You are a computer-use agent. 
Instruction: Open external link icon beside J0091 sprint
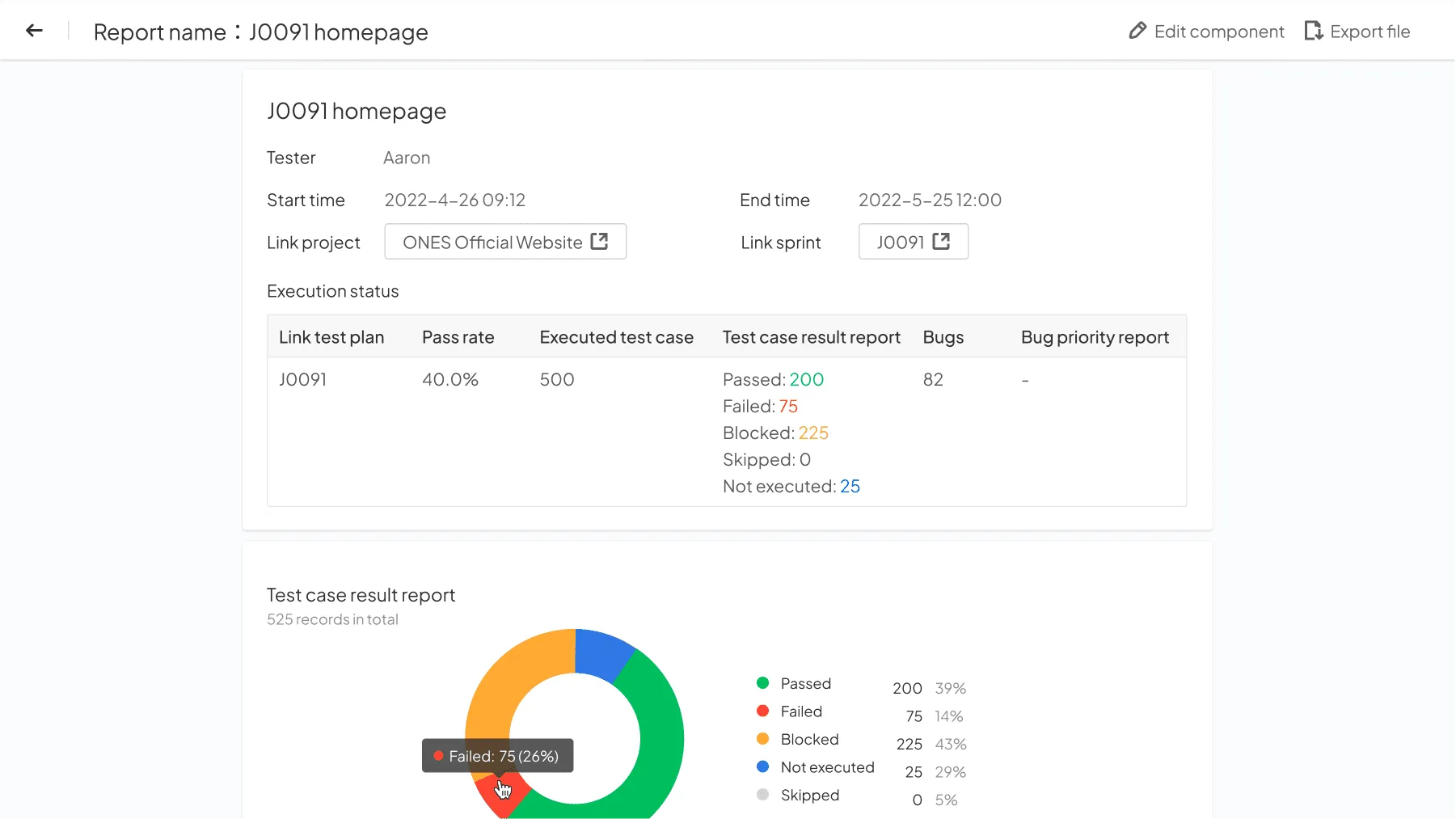pos(941,242)
